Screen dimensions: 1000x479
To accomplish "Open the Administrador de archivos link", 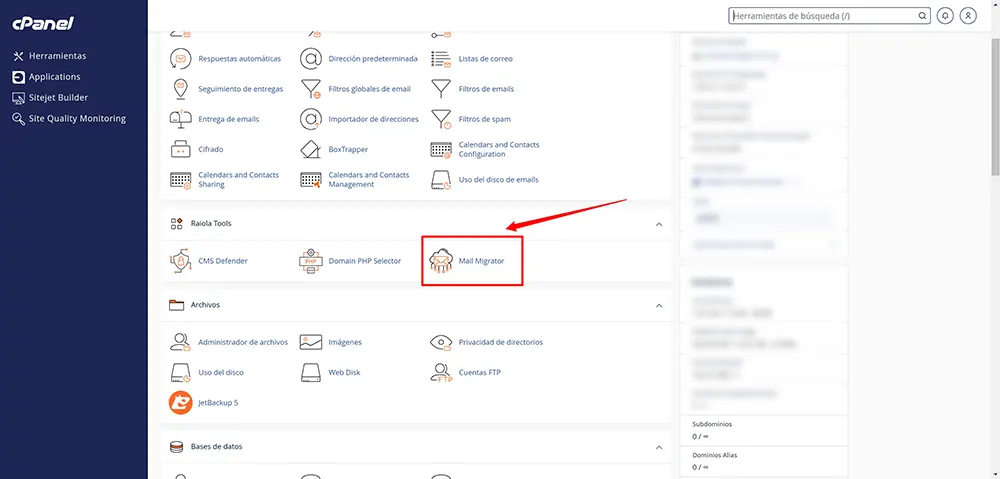I will pyautogui.click(x=243, y=342).
